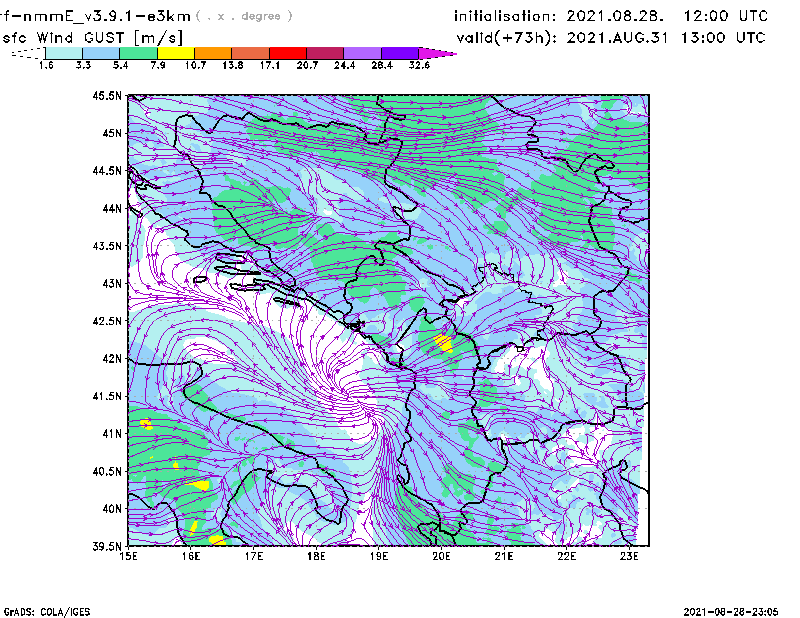800x618 pixels.
Task: Click the light cyan 1.6–3.3 color swatch
Action: (64, 53)
